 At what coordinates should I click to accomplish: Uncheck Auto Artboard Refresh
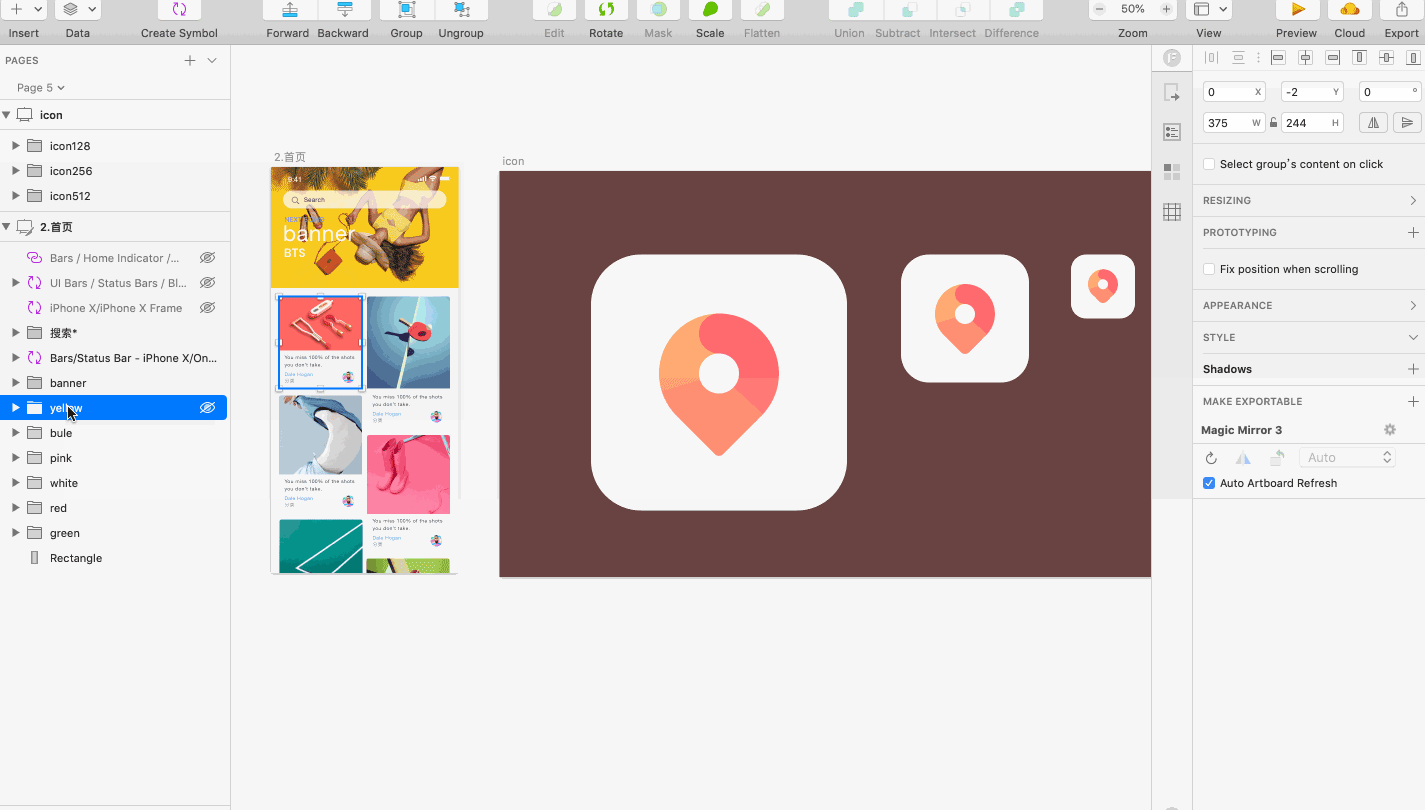pos(1209,483)
